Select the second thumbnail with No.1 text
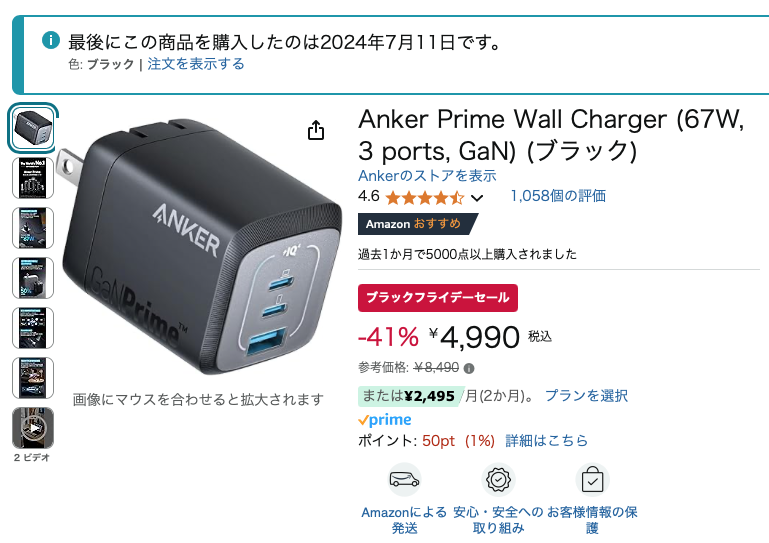This screenshot has height=543, width=769. click(33, 178)
